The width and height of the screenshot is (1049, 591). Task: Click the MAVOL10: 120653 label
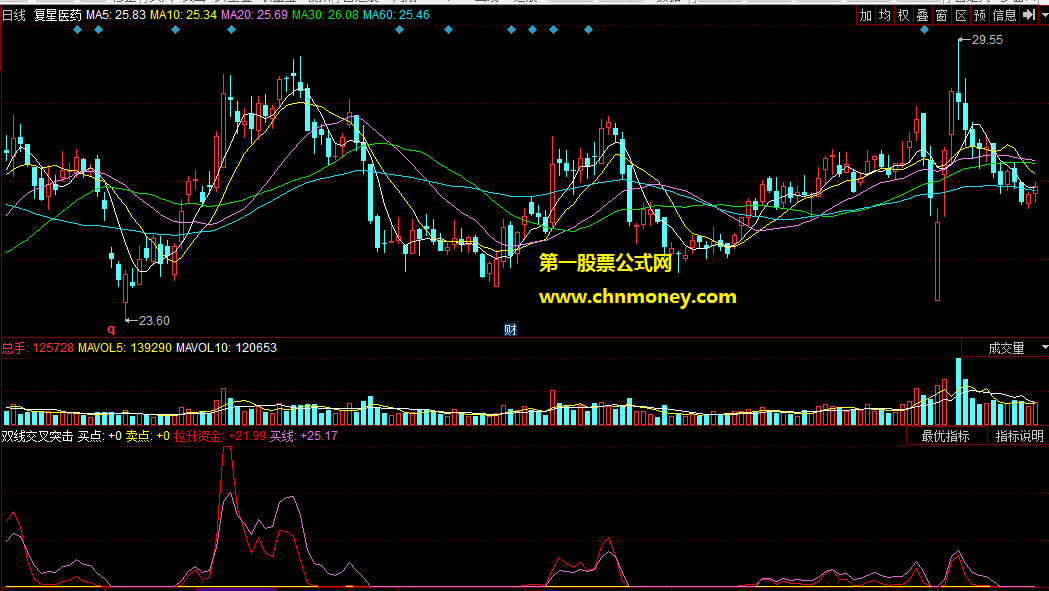(x=226, y=348)
